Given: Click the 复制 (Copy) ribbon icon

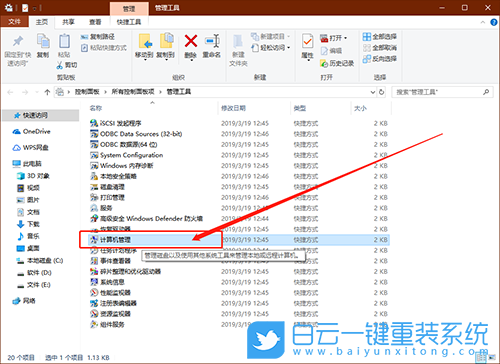Looking at the screenshot, I should [43, 41].
